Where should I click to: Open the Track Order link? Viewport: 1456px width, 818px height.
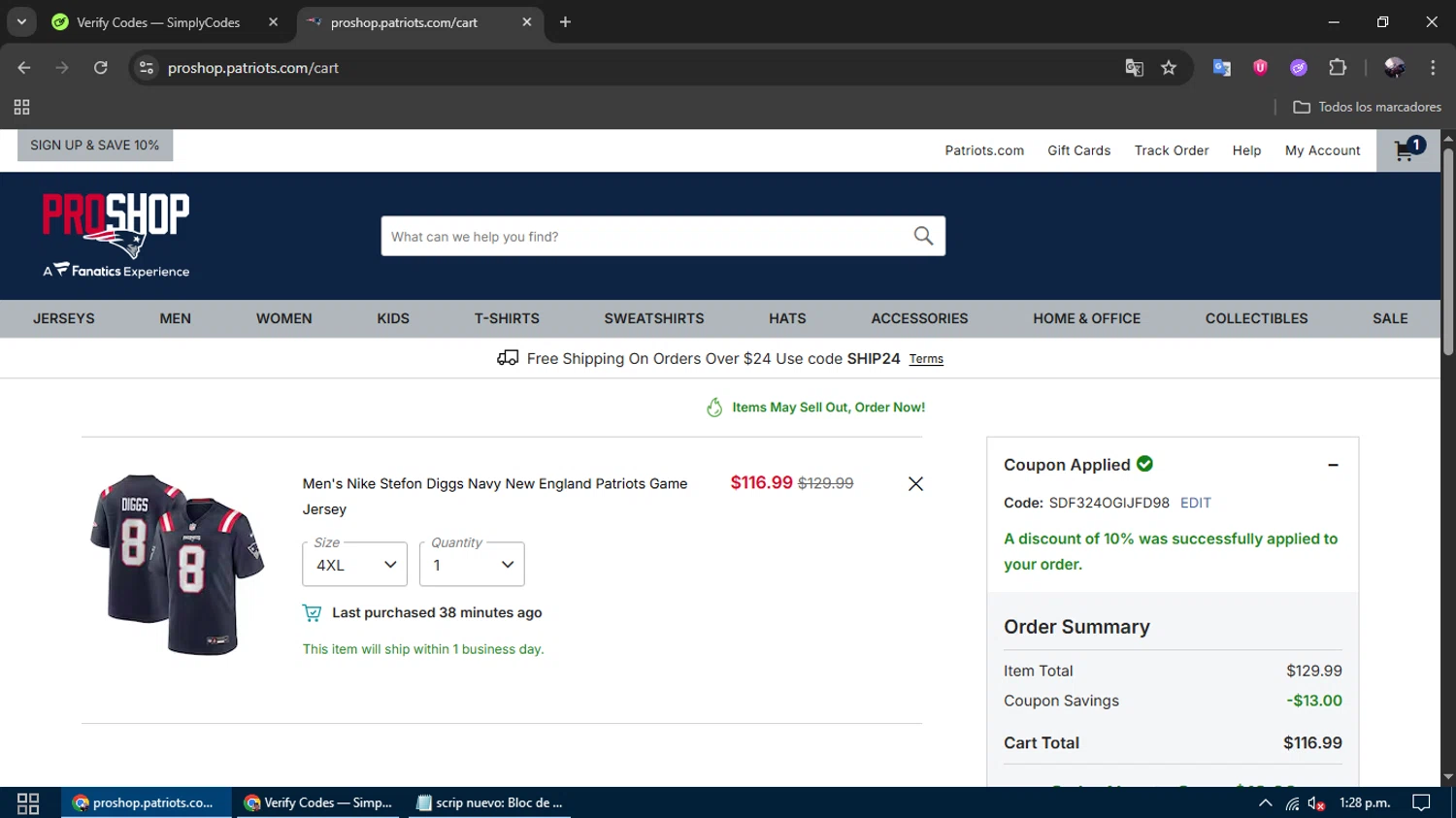tap(1172, 150)
